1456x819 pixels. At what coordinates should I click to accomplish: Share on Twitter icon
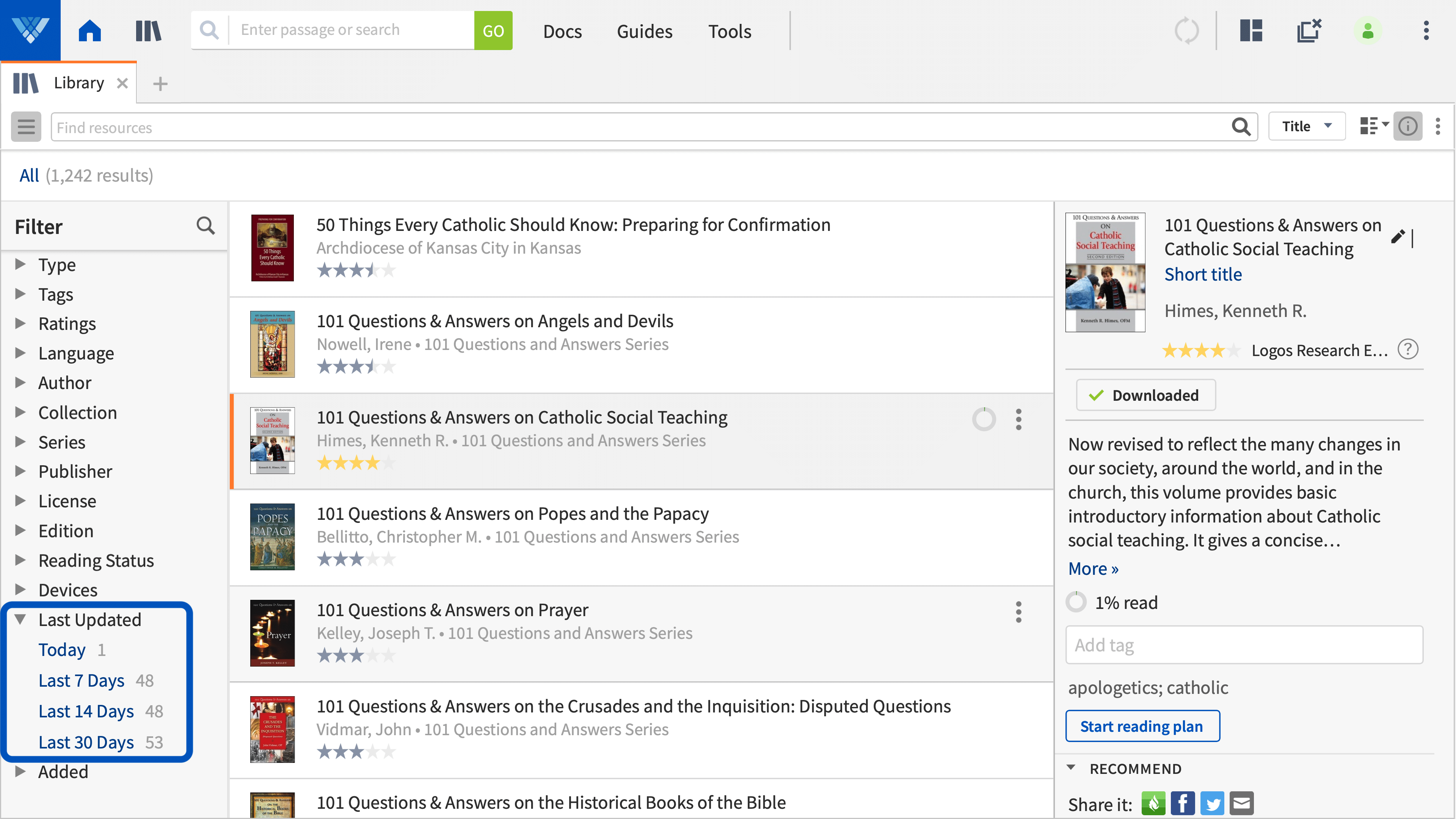pos(1213,803)
